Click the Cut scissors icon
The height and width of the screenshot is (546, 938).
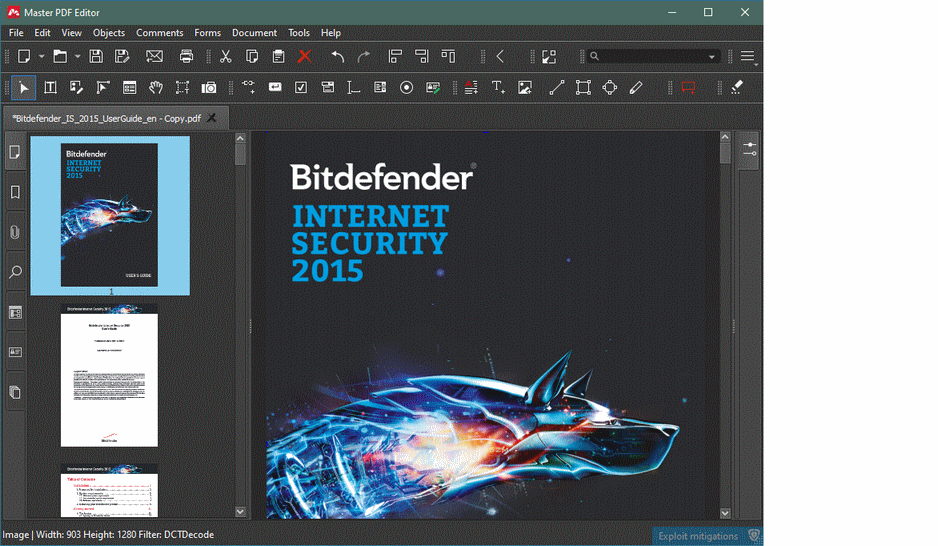pyautogui.click(x=226, y=56)
